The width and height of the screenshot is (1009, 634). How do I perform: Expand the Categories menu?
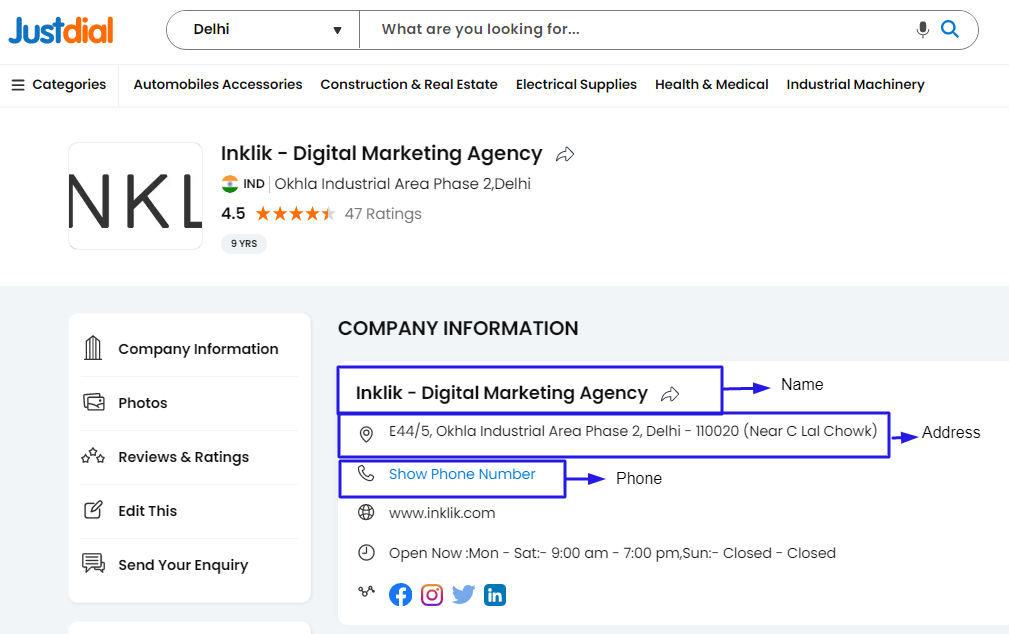tap(58, 84)
